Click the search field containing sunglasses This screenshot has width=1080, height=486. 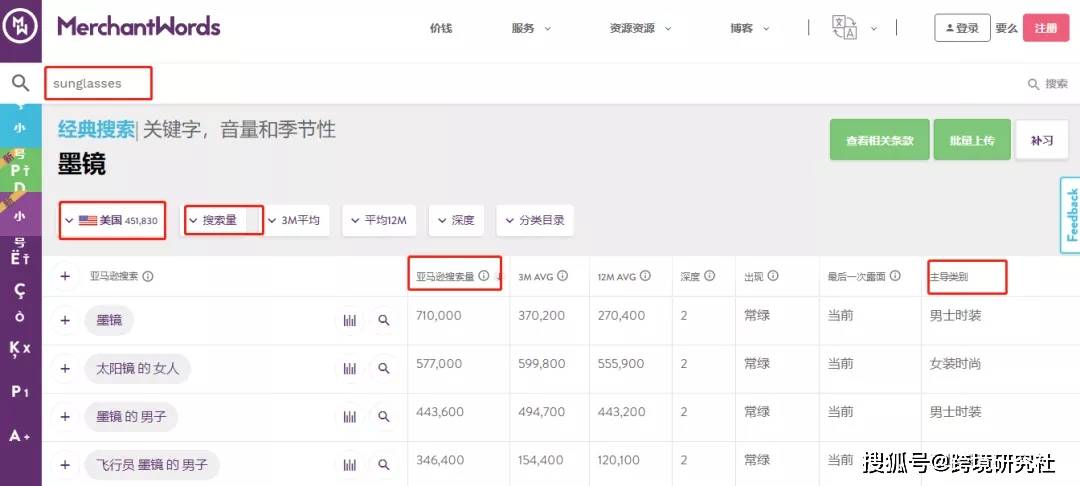[98, 83]
